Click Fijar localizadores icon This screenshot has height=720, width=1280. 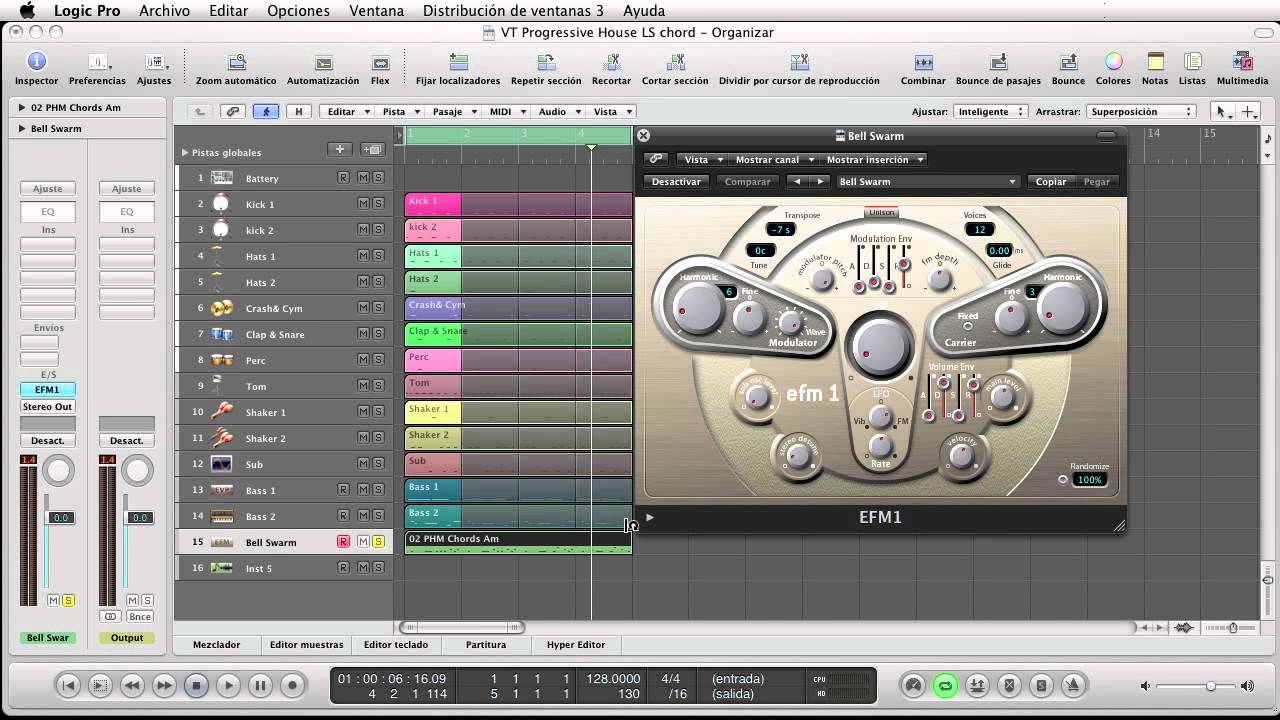[x=458, y=62]
